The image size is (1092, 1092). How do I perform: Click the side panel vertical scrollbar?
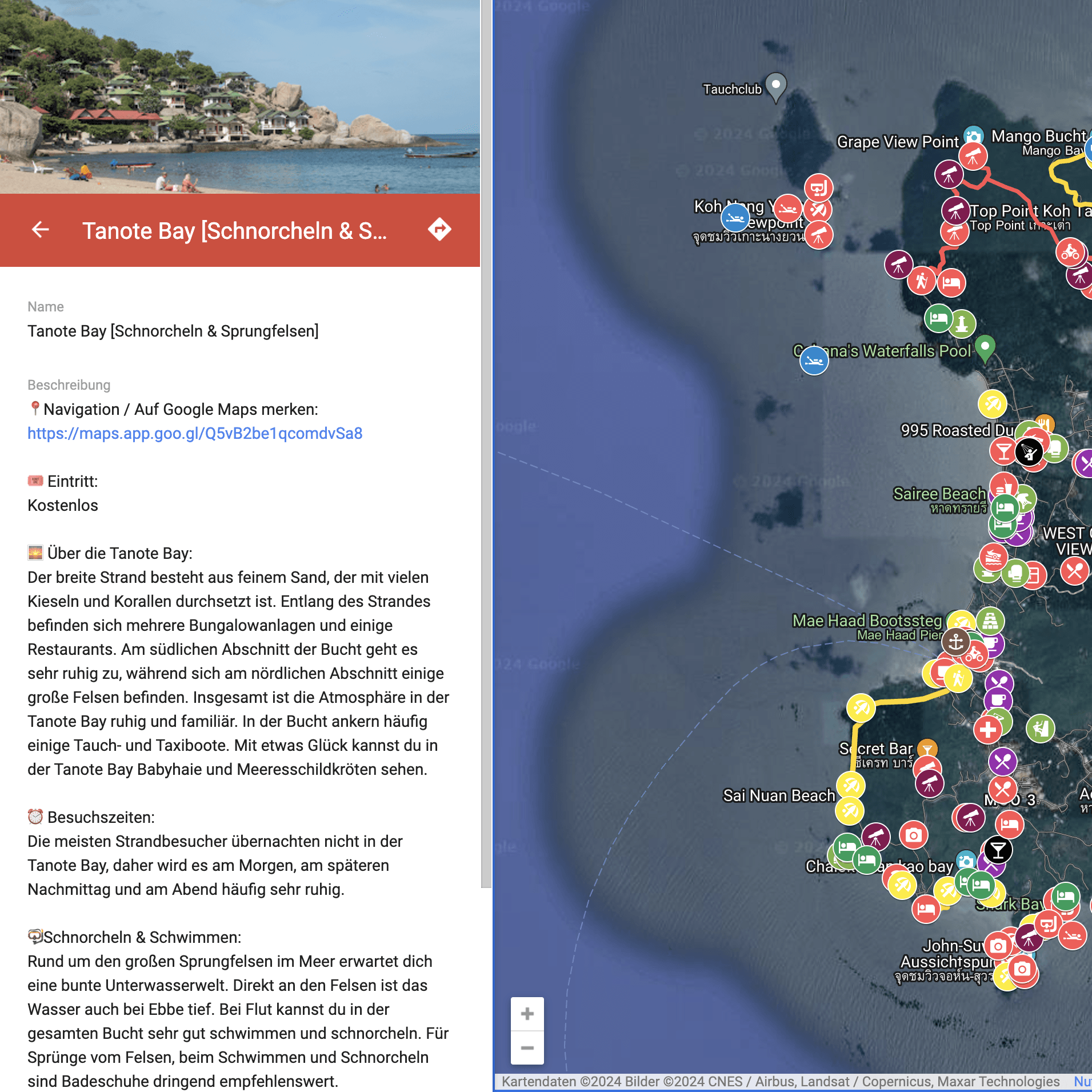[x=486, y=446]
